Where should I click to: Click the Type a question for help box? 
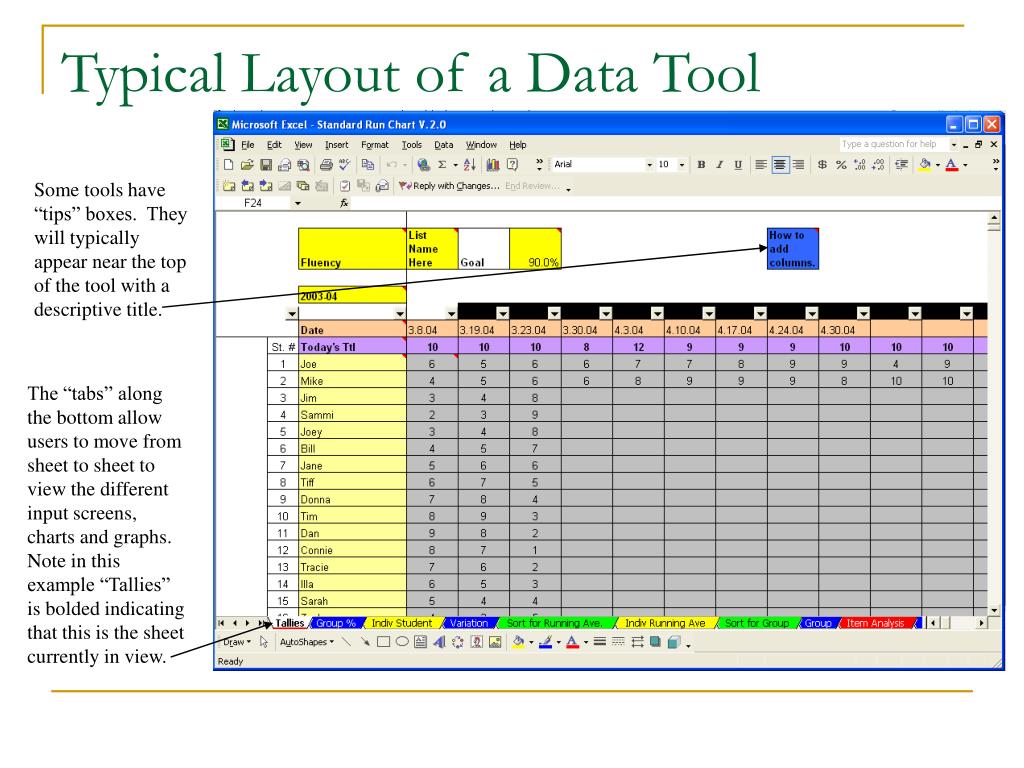click(893, 144)
